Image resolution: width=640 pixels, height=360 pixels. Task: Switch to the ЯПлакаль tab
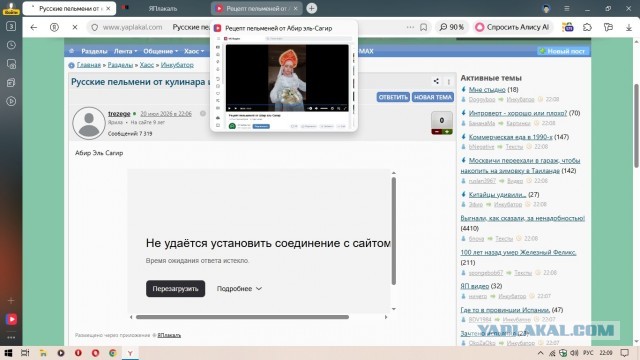[162, 8]
